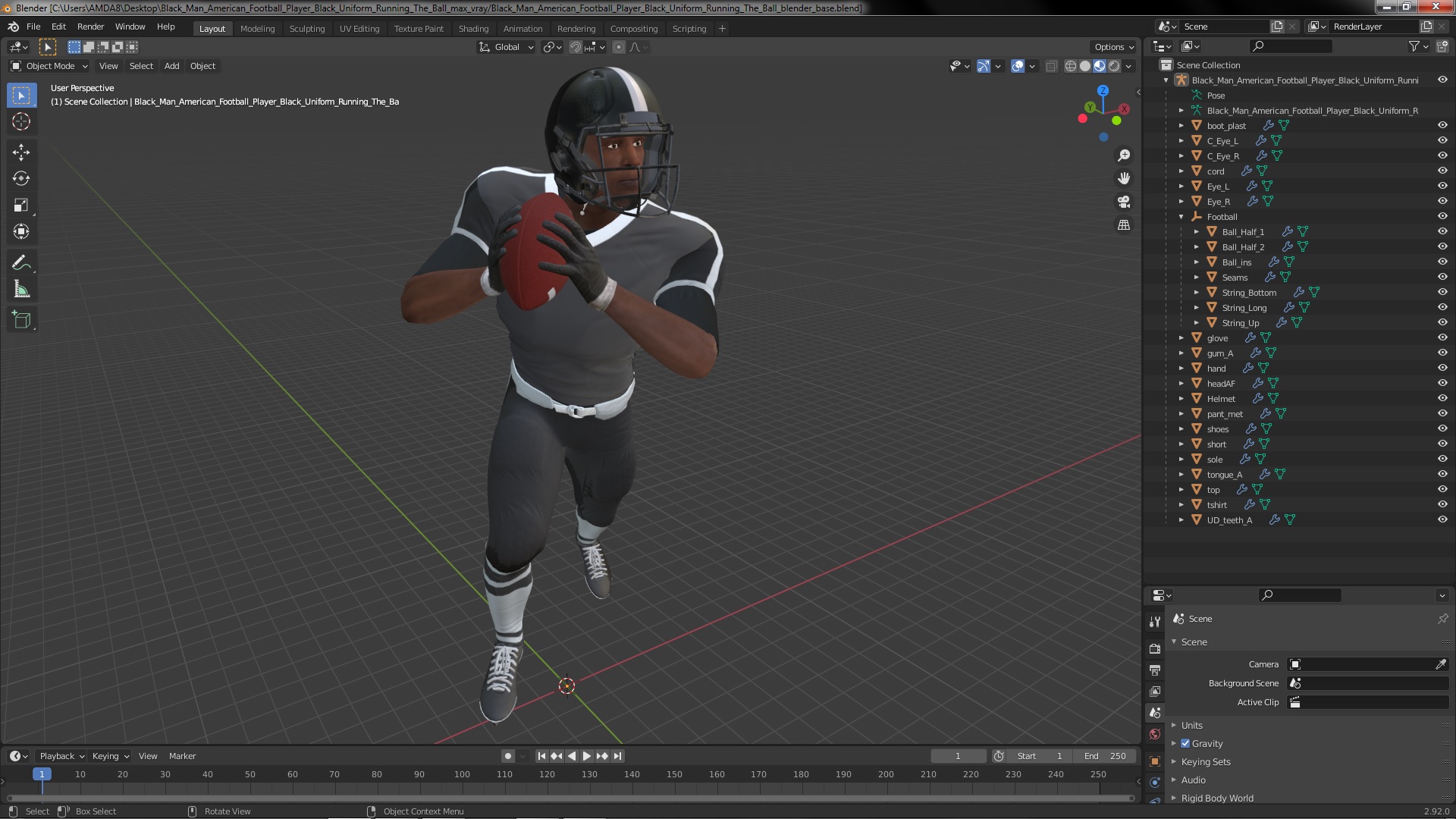The width and height of the screenshot is (1456, 819).
Task: Switch to solid viewport shading
Action: [1085, 66]
